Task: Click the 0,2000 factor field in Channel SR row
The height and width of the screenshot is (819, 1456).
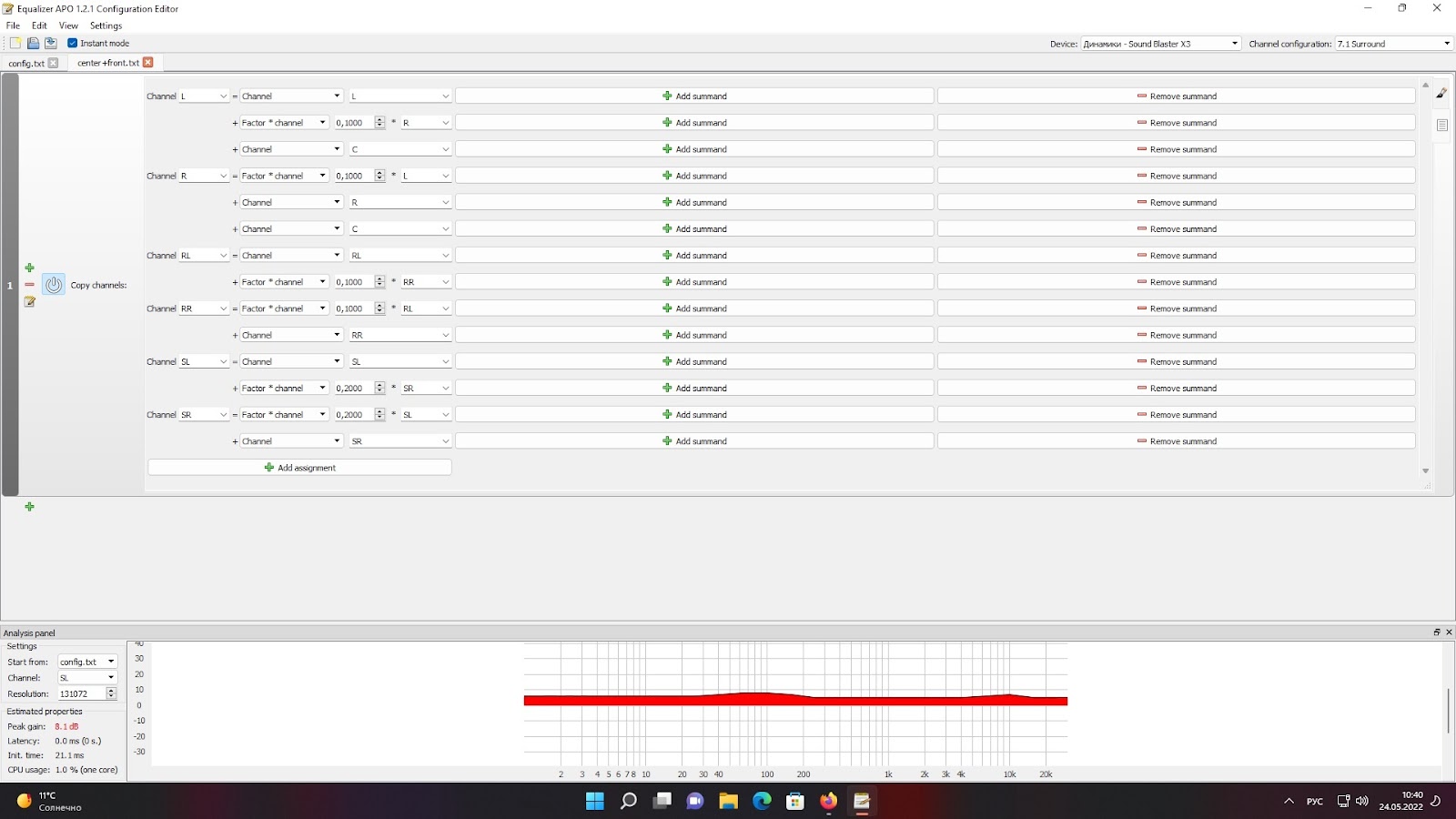Action: click(x=354, y=414)
